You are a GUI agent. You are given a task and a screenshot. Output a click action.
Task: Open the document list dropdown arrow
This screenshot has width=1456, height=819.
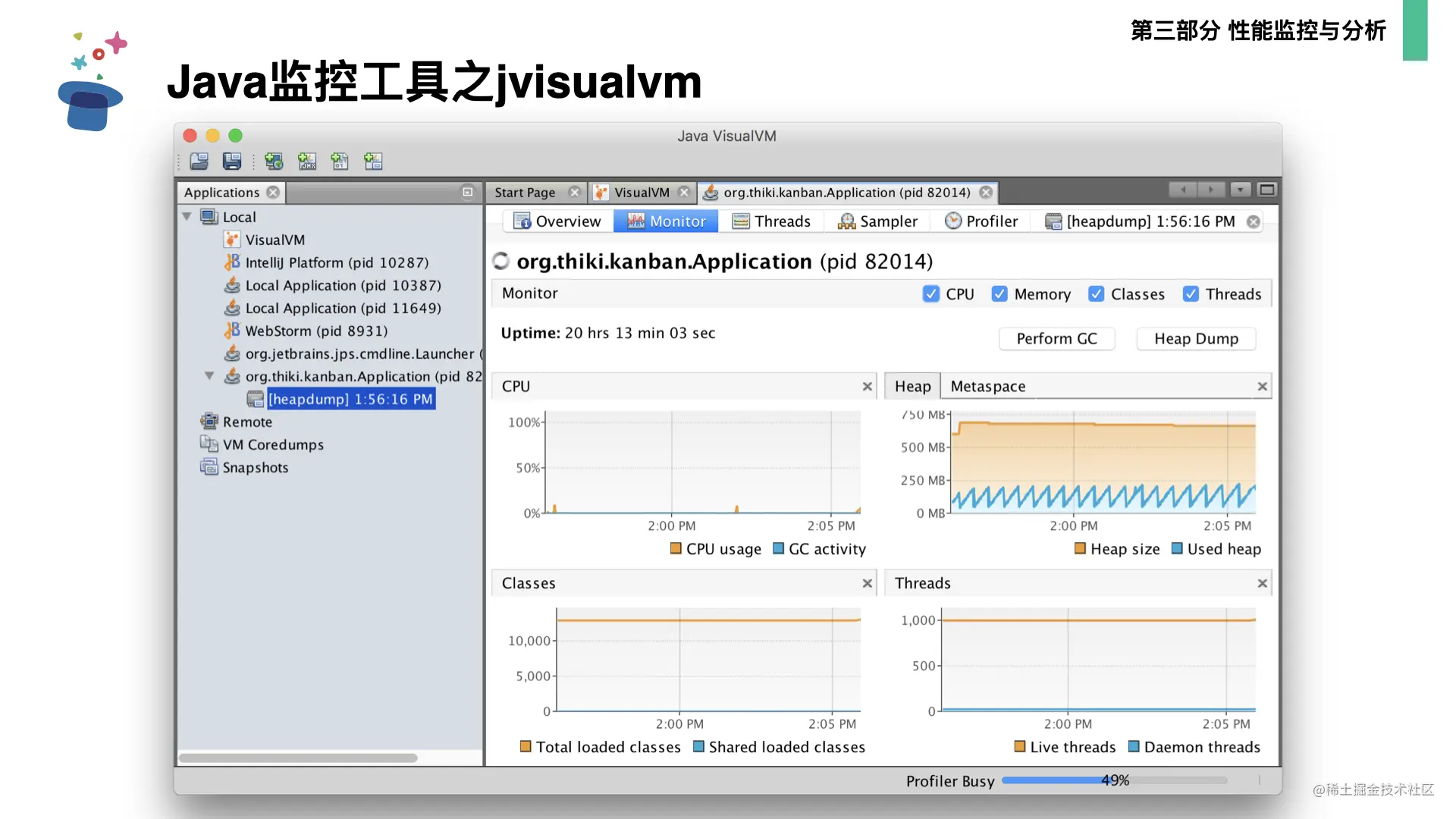click(1241, 190)
